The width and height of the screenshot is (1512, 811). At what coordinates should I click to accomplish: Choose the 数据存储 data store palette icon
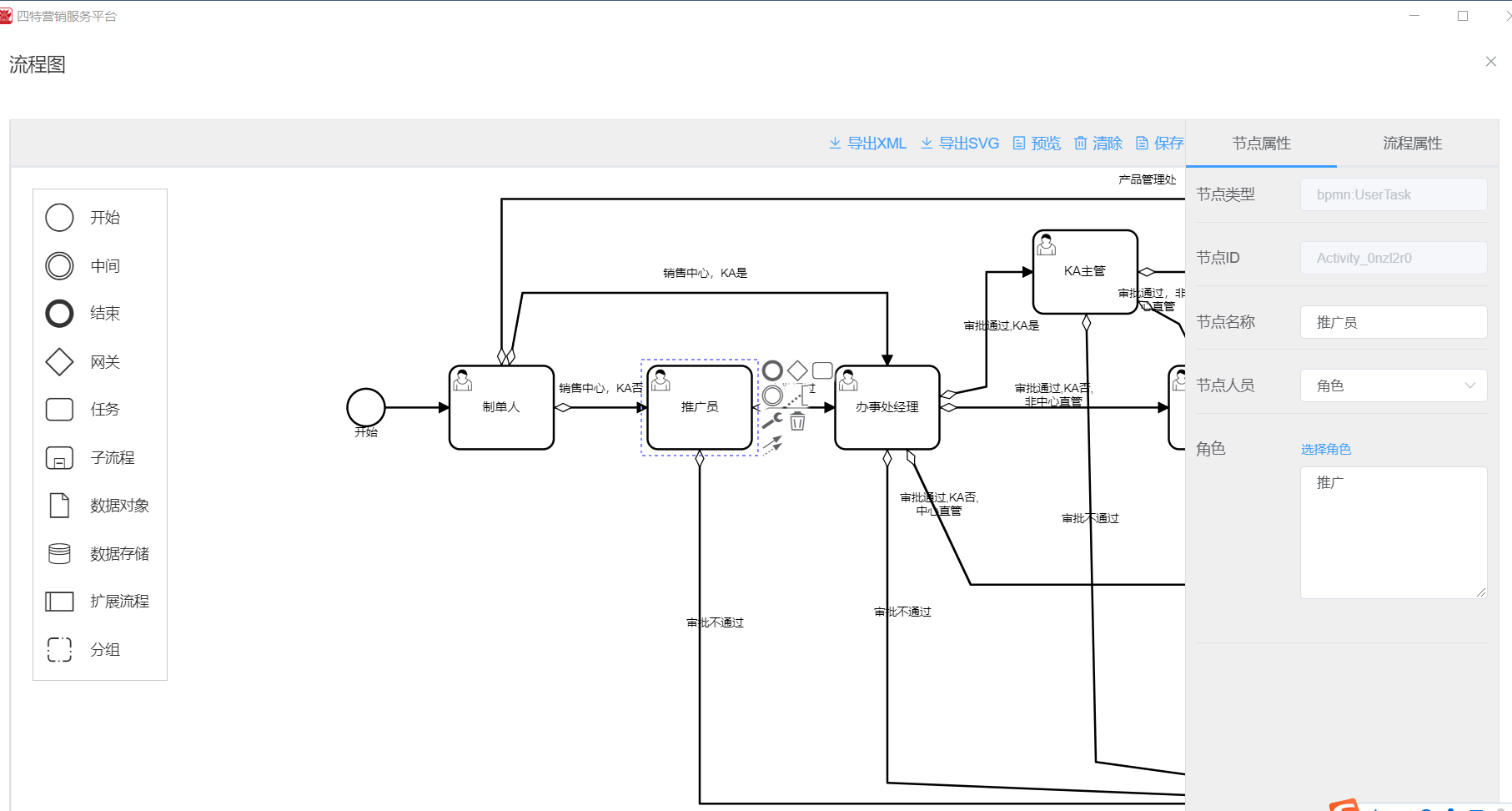click(59, 554)
